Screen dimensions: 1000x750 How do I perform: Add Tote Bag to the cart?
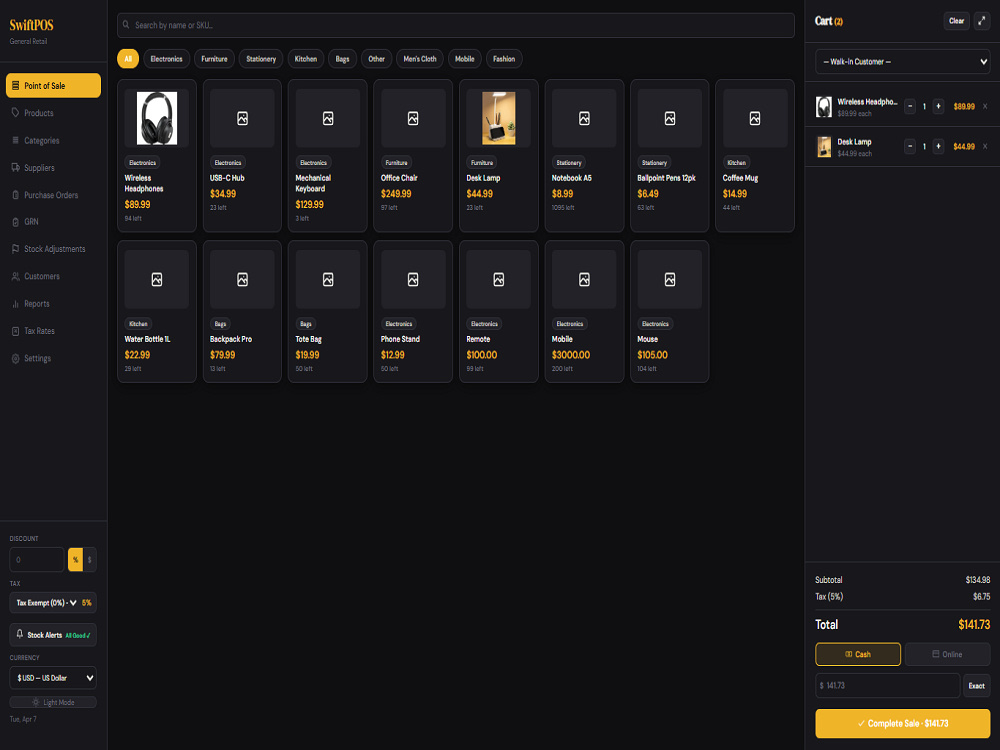328,311
